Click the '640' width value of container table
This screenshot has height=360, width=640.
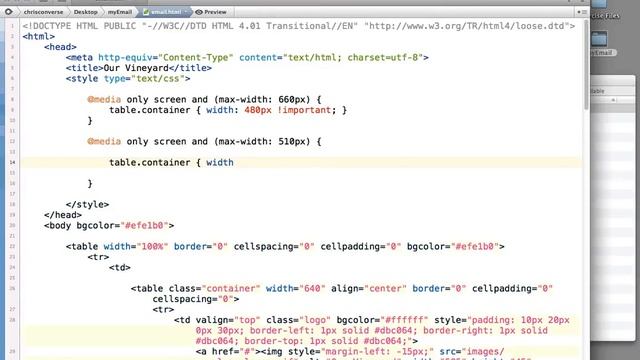pyautogui.click(x=312, y=289)
